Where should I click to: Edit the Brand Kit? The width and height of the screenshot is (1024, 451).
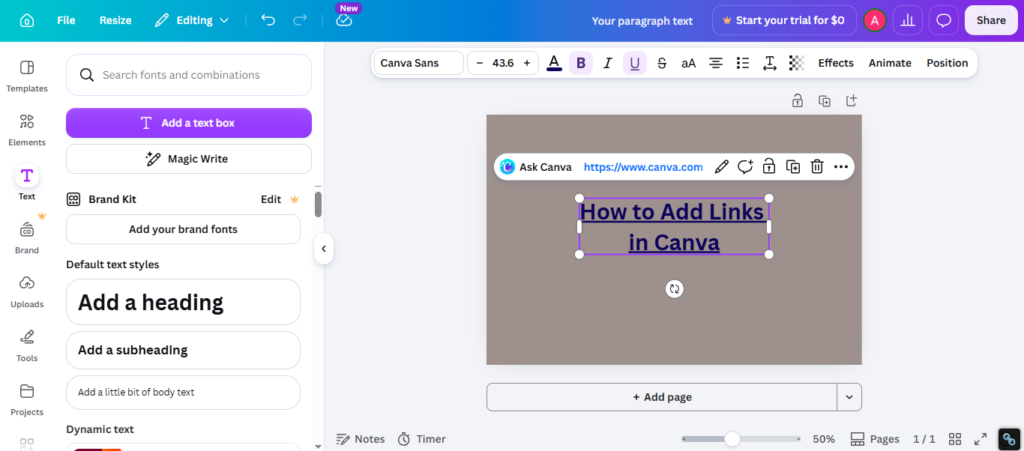pyautogui.click(x=271, y=200)
